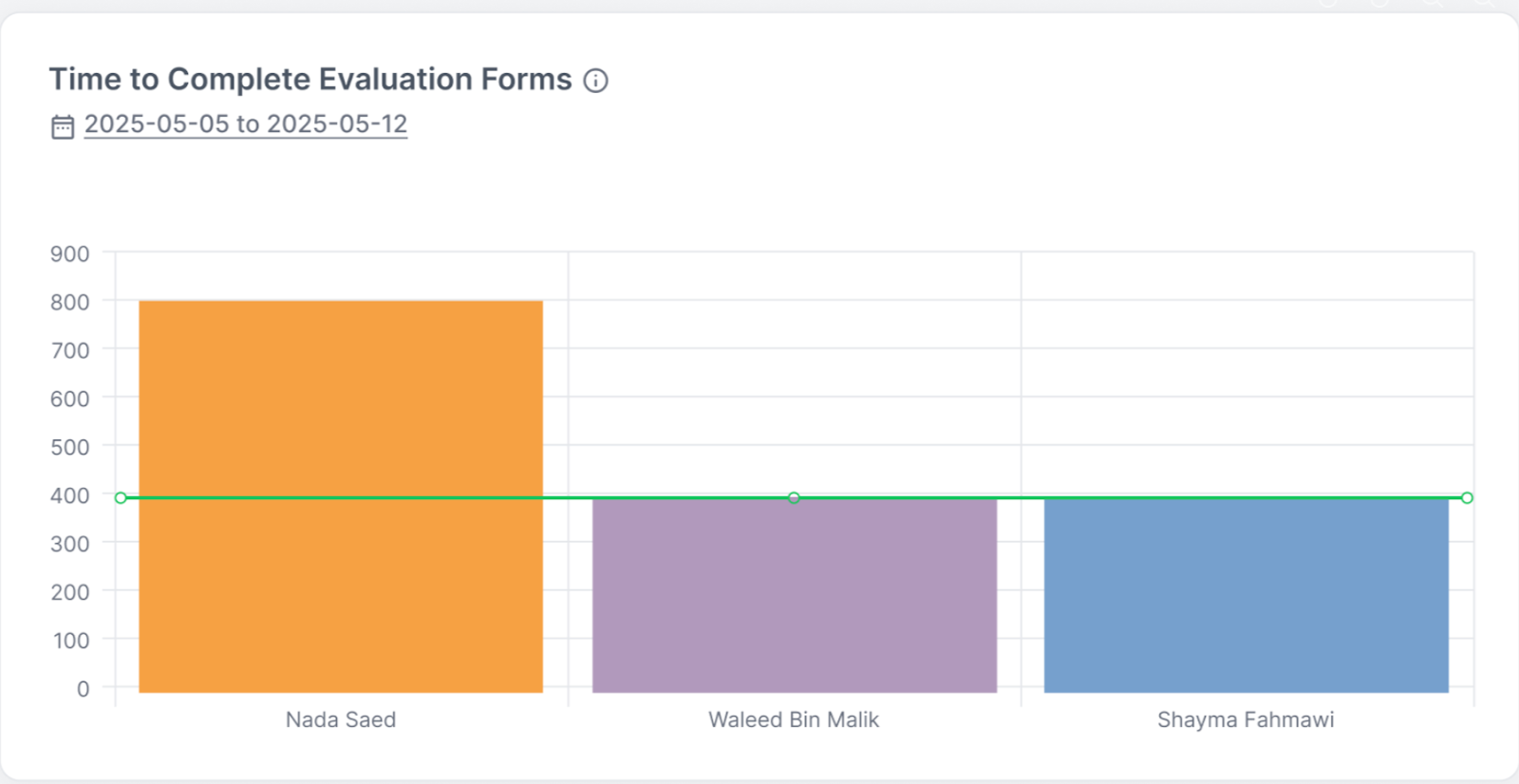Click the info icon beside the chart title
1519x784 pixels.
pos(595,81)
